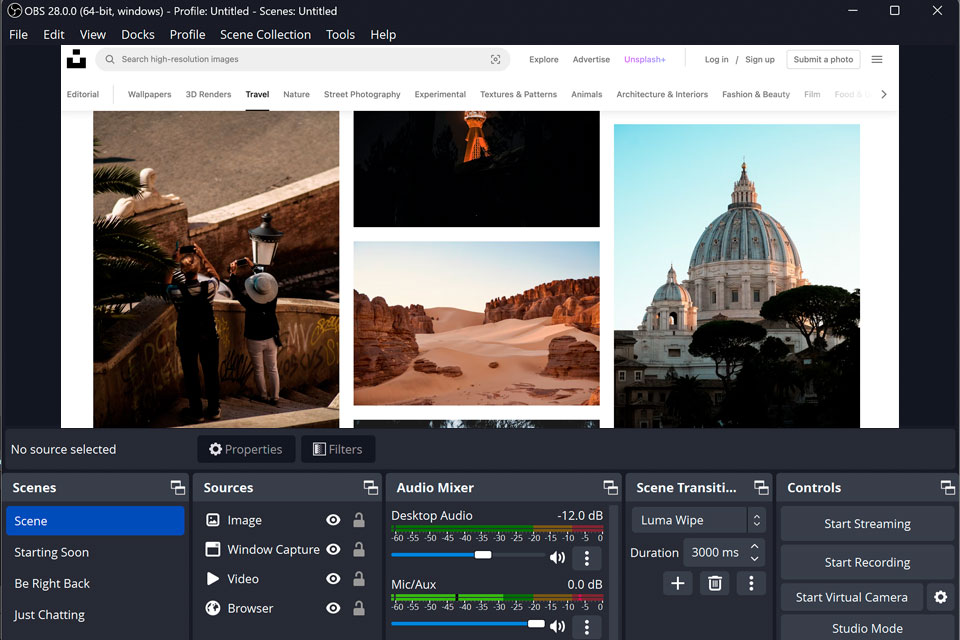Click Start Recording button
960x640 pixels.
point(867,562)
